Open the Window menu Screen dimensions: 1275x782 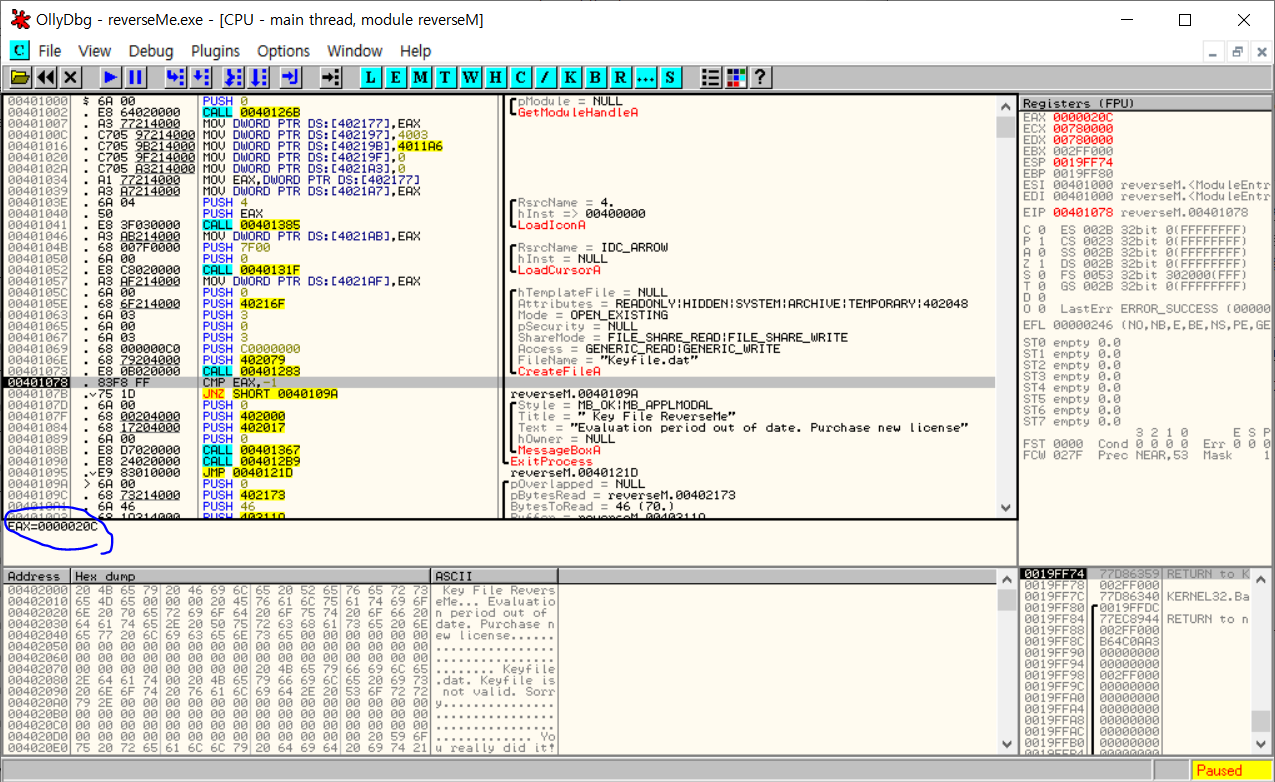pos(355,51)
